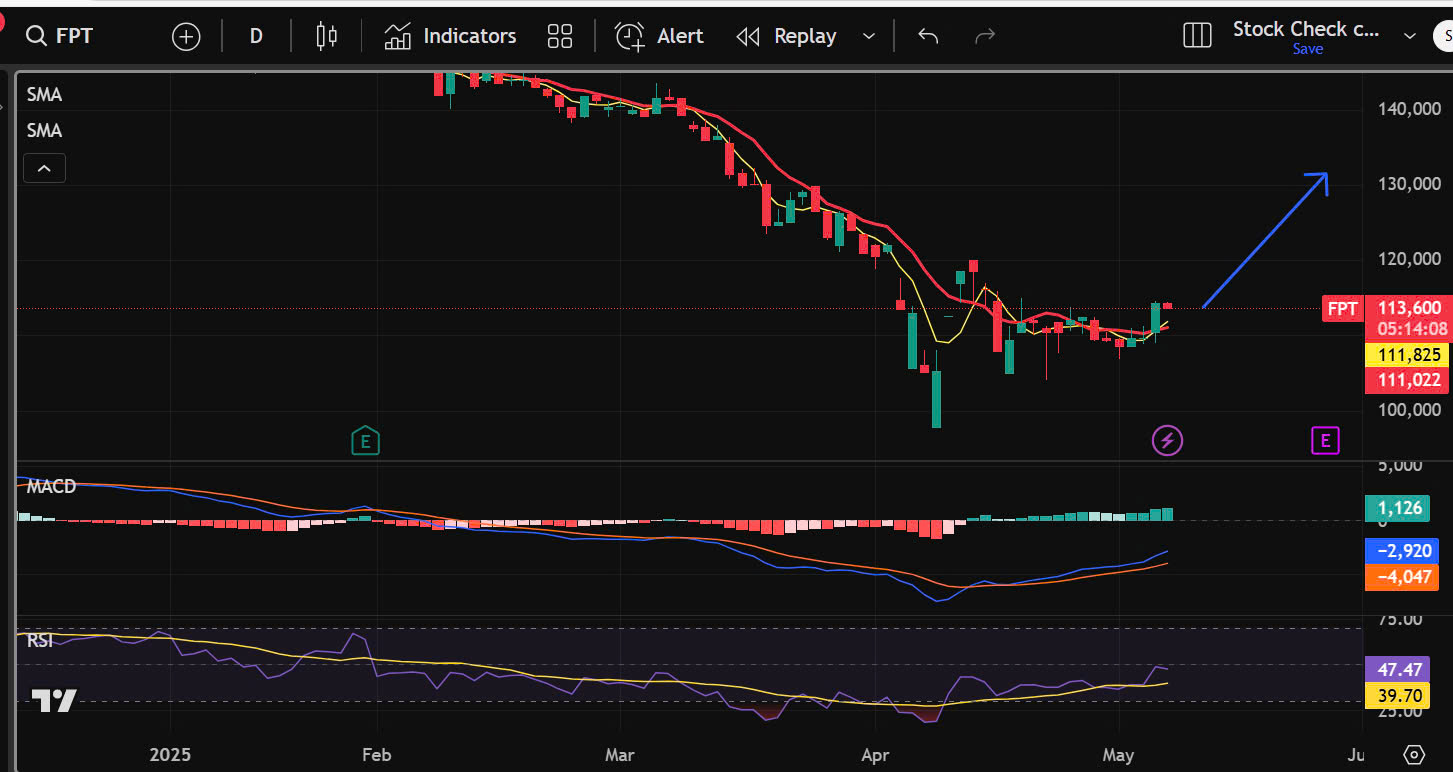Open the Indicators dialog
The image size is (1453, 772).
(451, 37)
